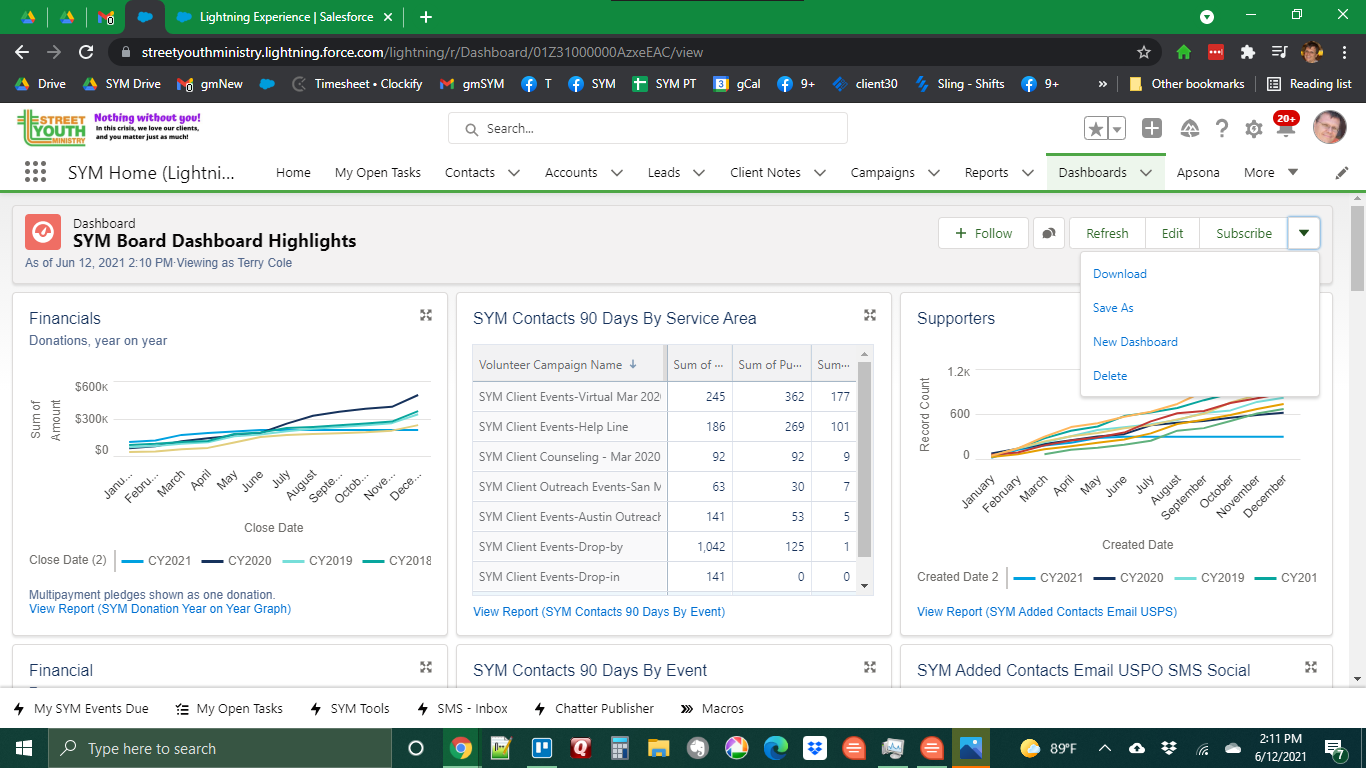The image size is (1366, 768).
Task: Sort by Volunteer Campaign Name column header
Action: 569,364
